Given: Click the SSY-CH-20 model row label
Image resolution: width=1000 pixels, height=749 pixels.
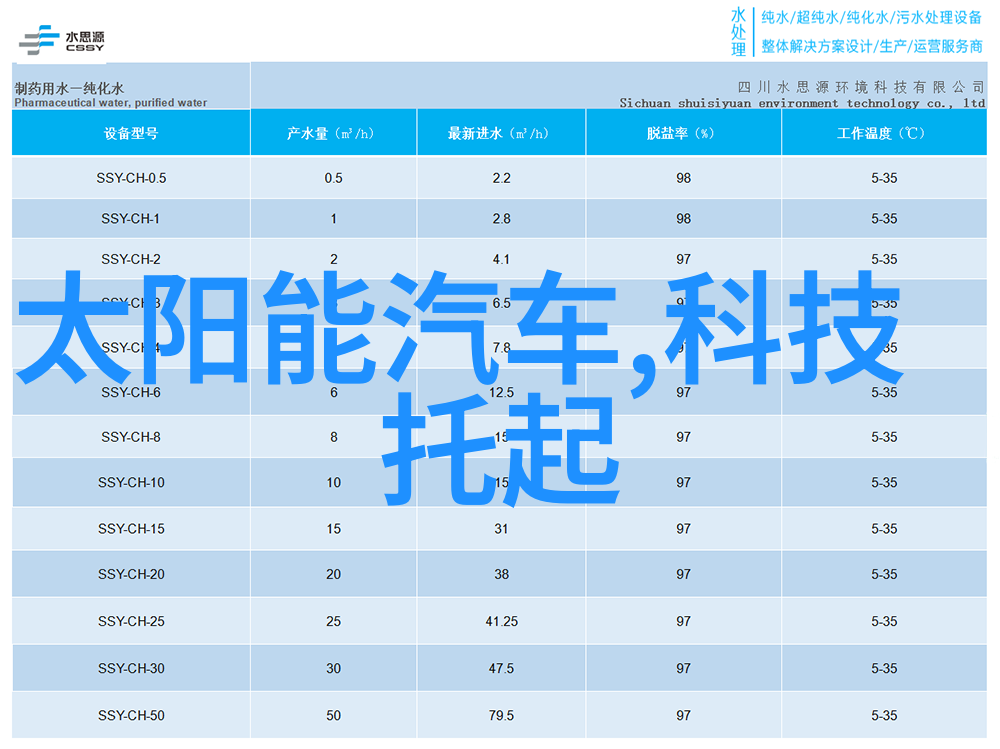Looking at the screenshot, I should coord(131,574).
